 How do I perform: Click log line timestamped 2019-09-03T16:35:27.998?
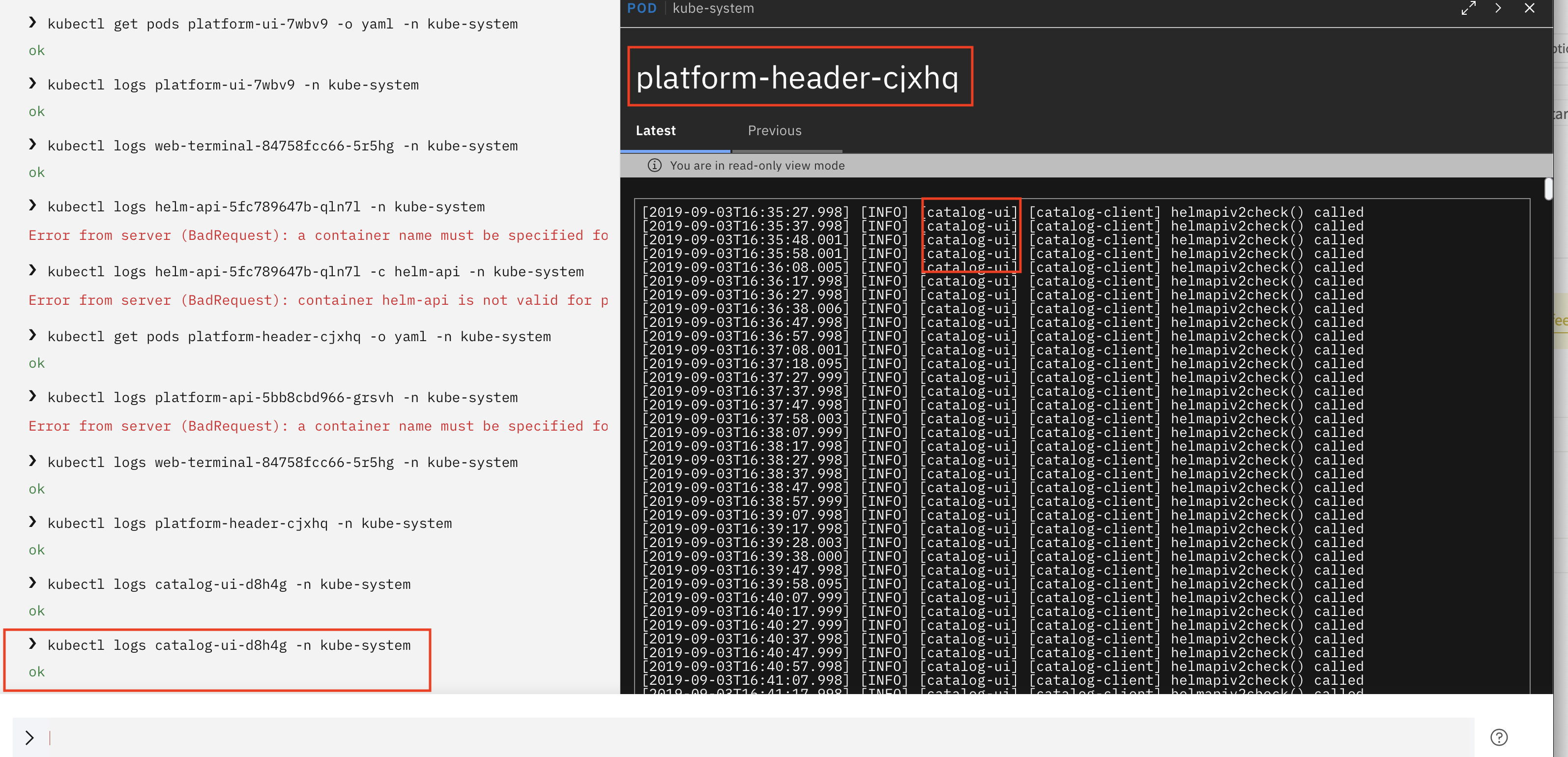[x=1003, y=212]
